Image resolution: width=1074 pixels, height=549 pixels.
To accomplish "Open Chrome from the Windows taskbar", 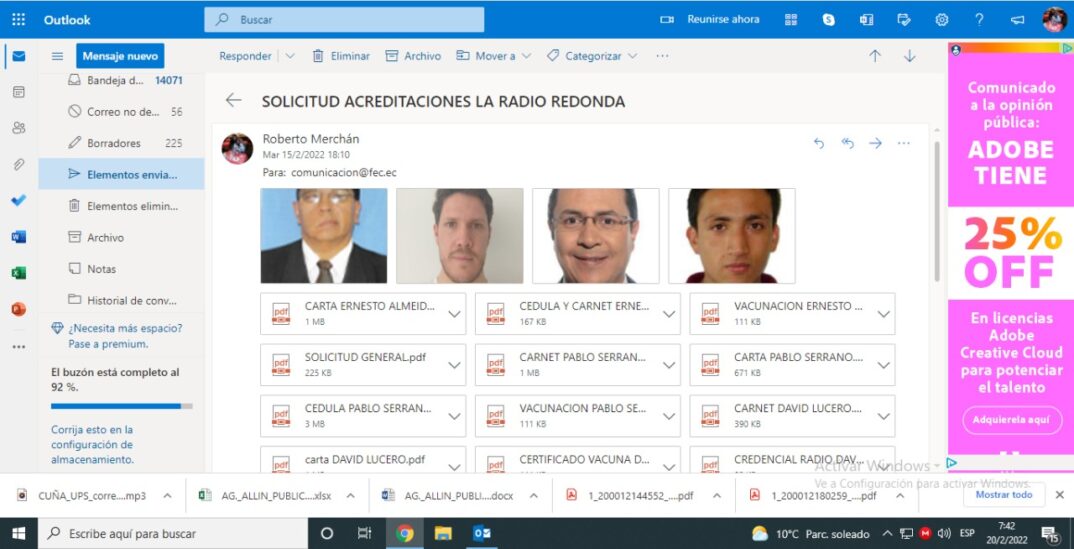I will tap(405, 533).
